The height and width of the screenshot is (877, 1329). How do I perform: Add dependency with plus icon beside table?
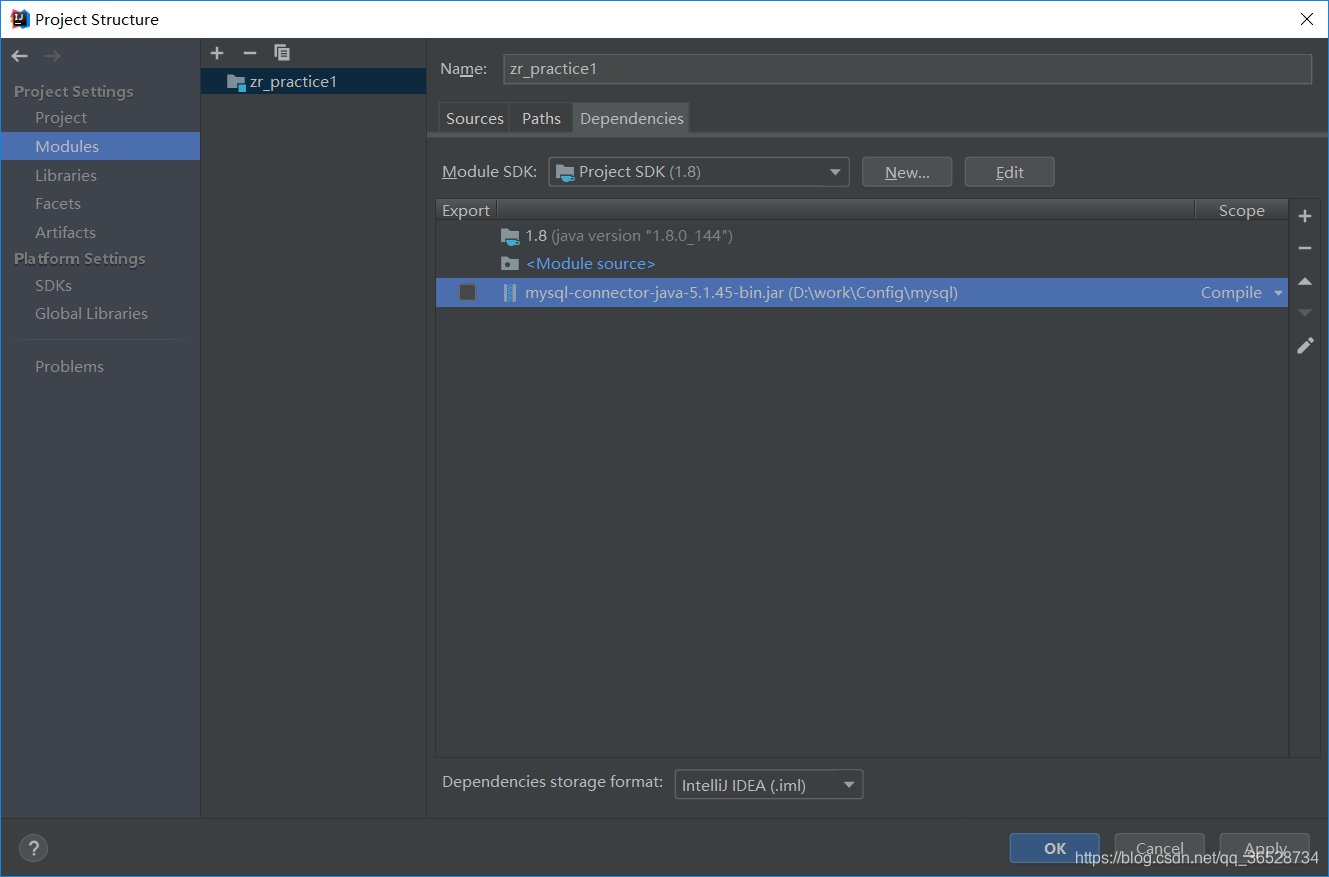pos(1305,216)
